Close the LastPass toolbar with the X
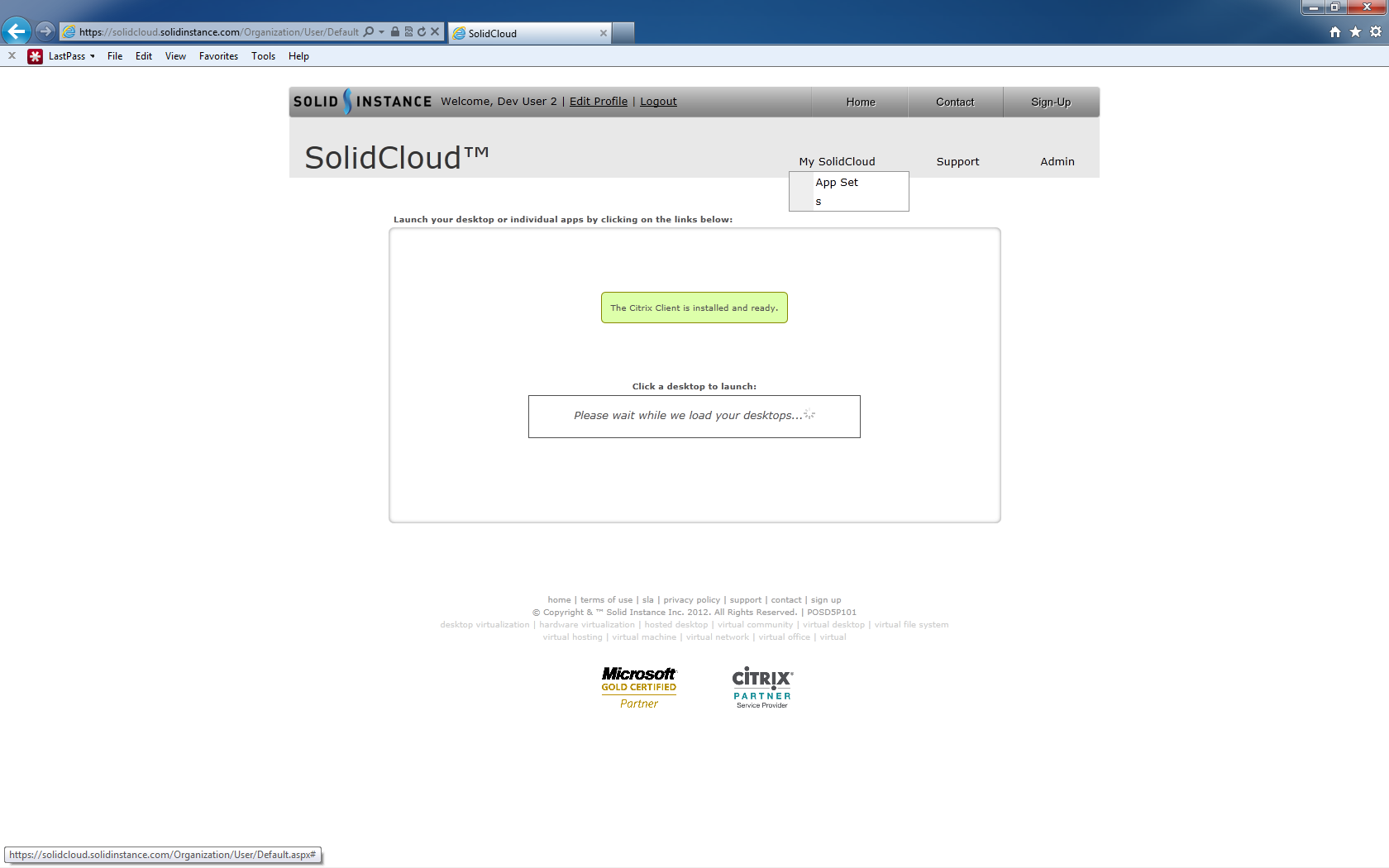The image size is (1389, 868). pyautogui.click(x=12, y=56)
